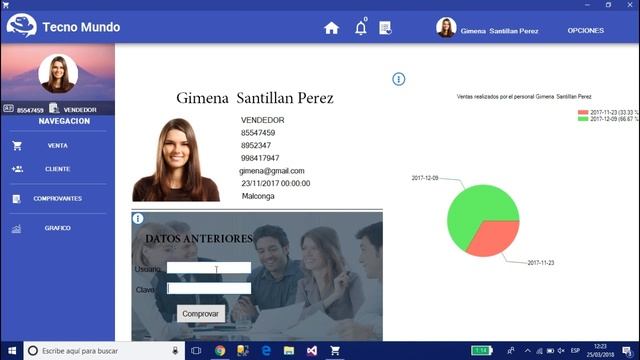This screenshot has width=640, height=360.
Task: Open Microsoft Edge from taskbar
Action: pyautogui.click(x=266, y=351)
